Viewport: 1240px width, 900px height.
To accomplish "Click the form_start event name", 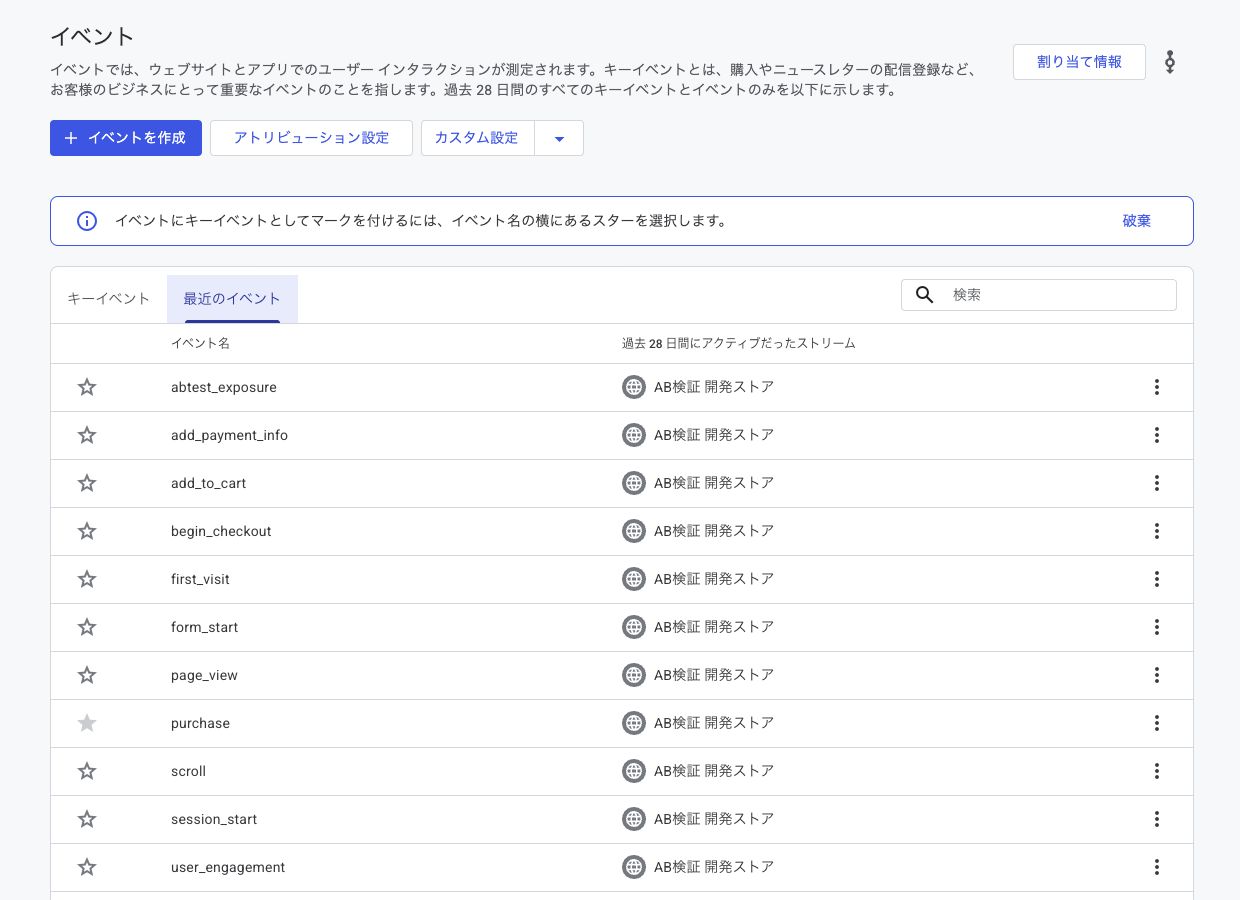I will tap(204, 627).
